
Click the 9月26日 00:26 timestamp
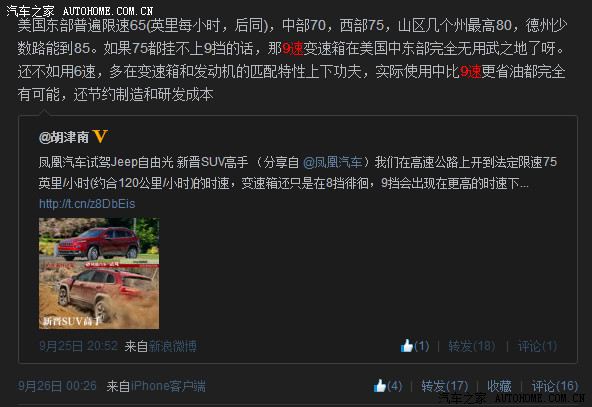pos(57,385)
